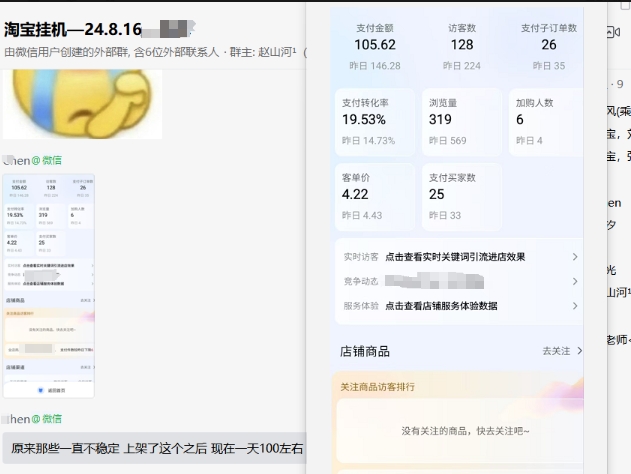Screen dimensions: 631x474
Task: Click the chat message about 现在一天100左右
Action: coord(157,449)
